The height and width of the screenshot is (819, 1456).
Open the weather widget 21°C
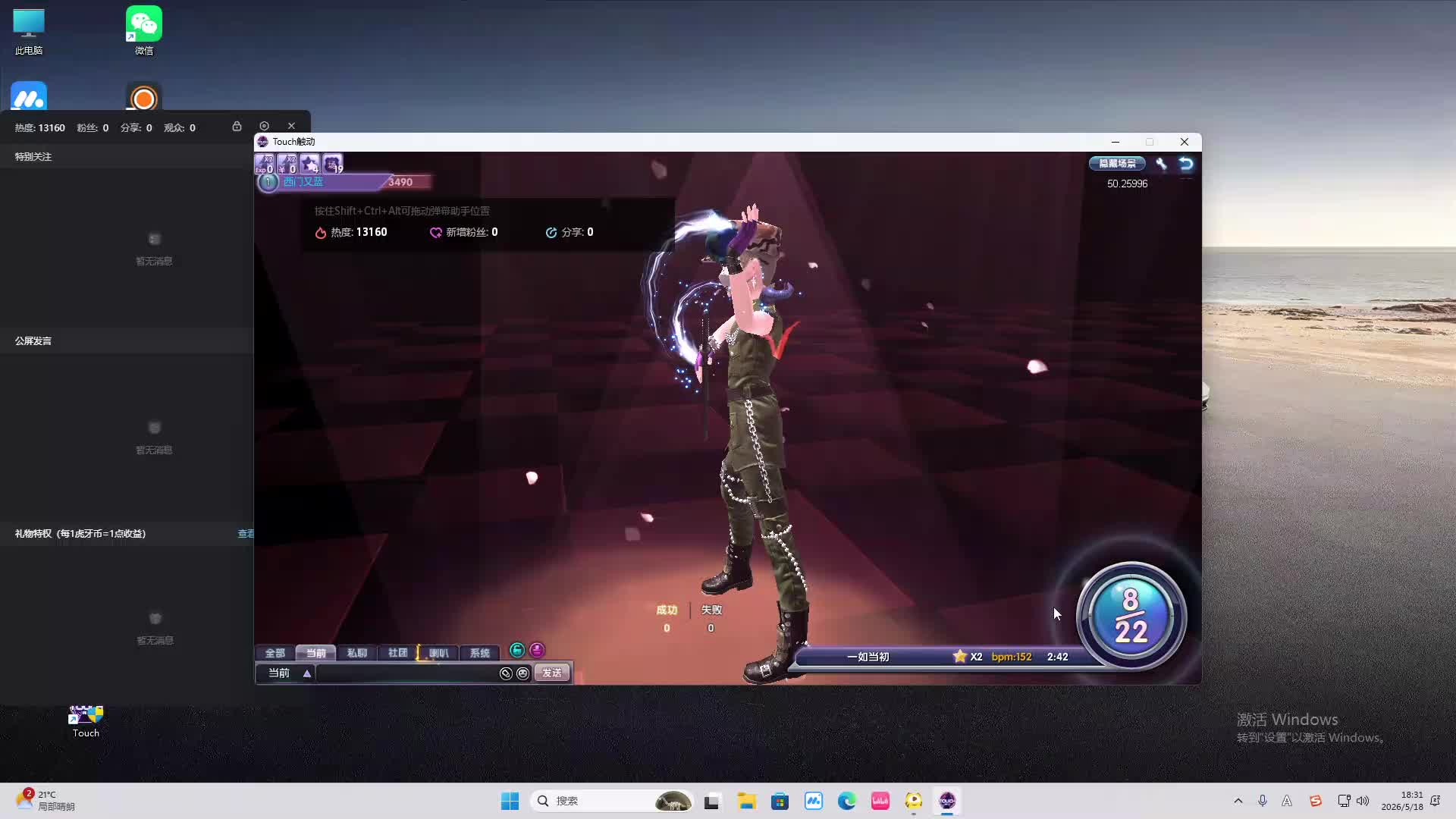tap(45, 800)
